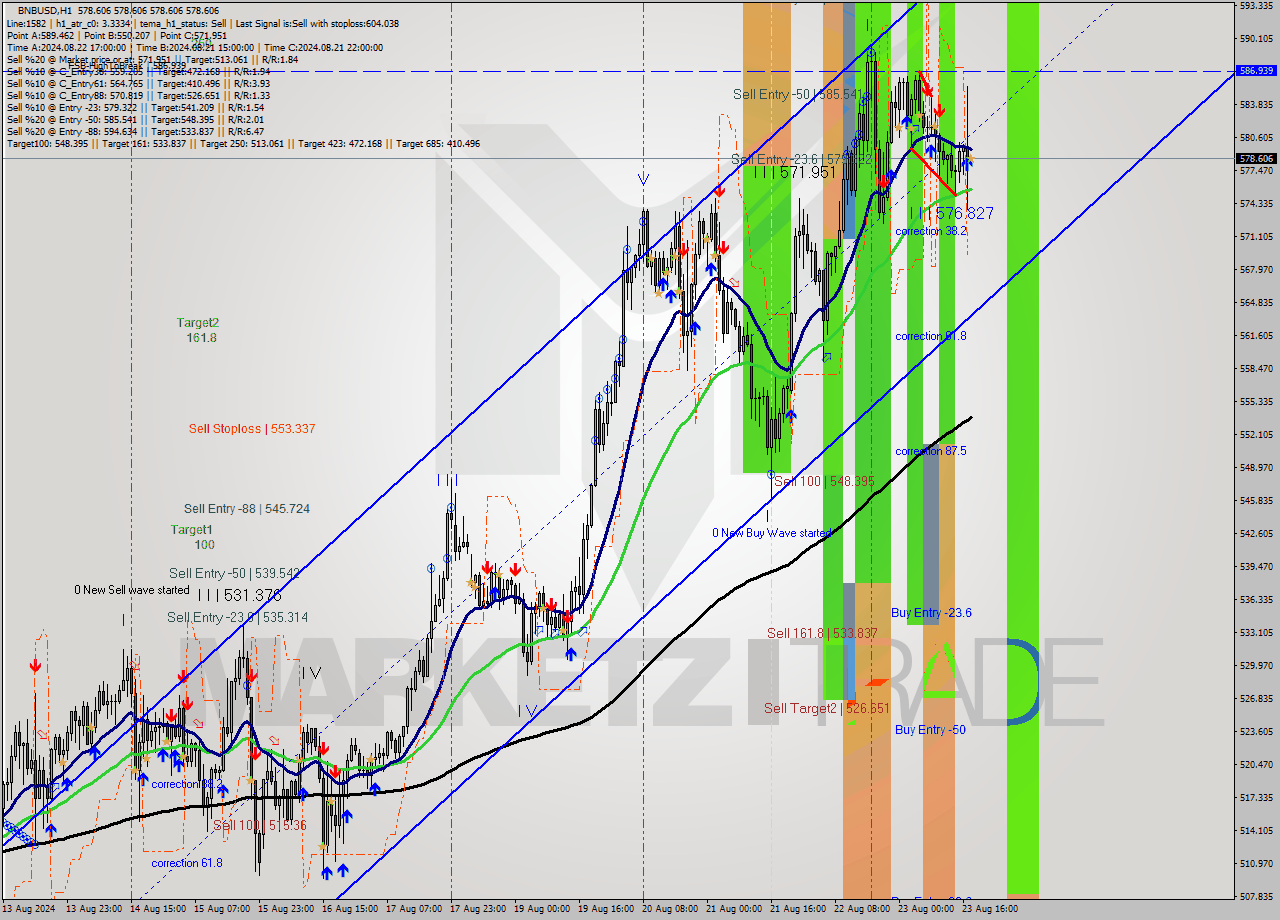The image size is (1280, 920).
Task: Click the '21 Aug 16:00' time axis label
Action: [x=798, y=909]
